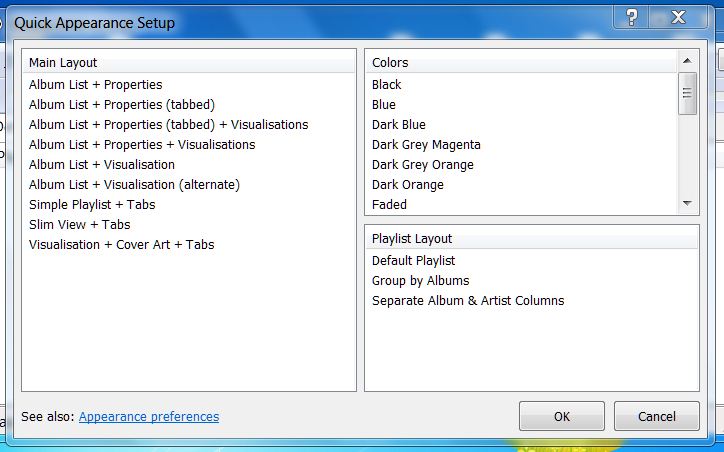This screenshot has height=452, width=724.
Task: Close the Quick Appearance Setup dialog
Action: pos(678,17)
